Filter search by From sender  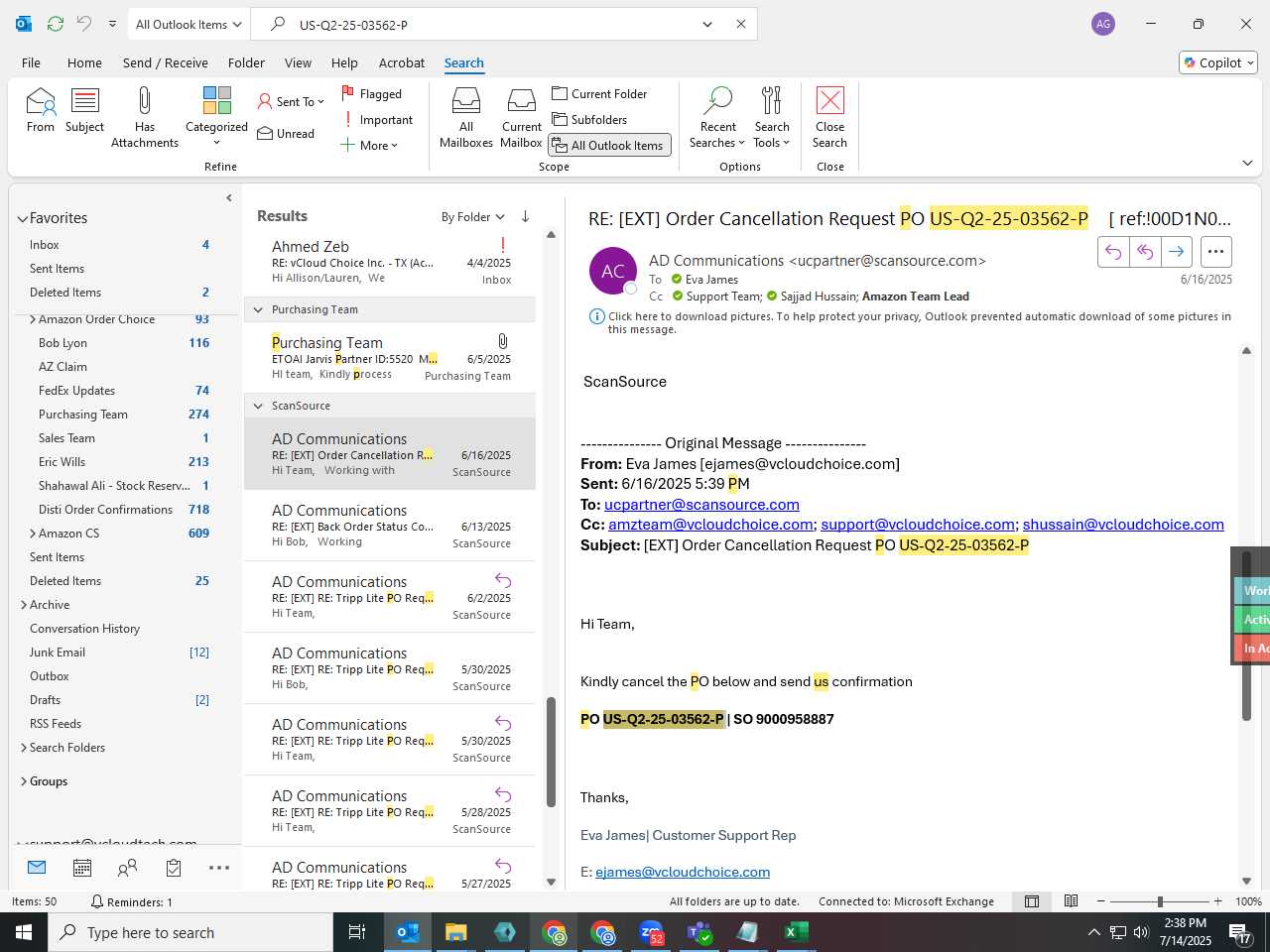pos(41,109)
